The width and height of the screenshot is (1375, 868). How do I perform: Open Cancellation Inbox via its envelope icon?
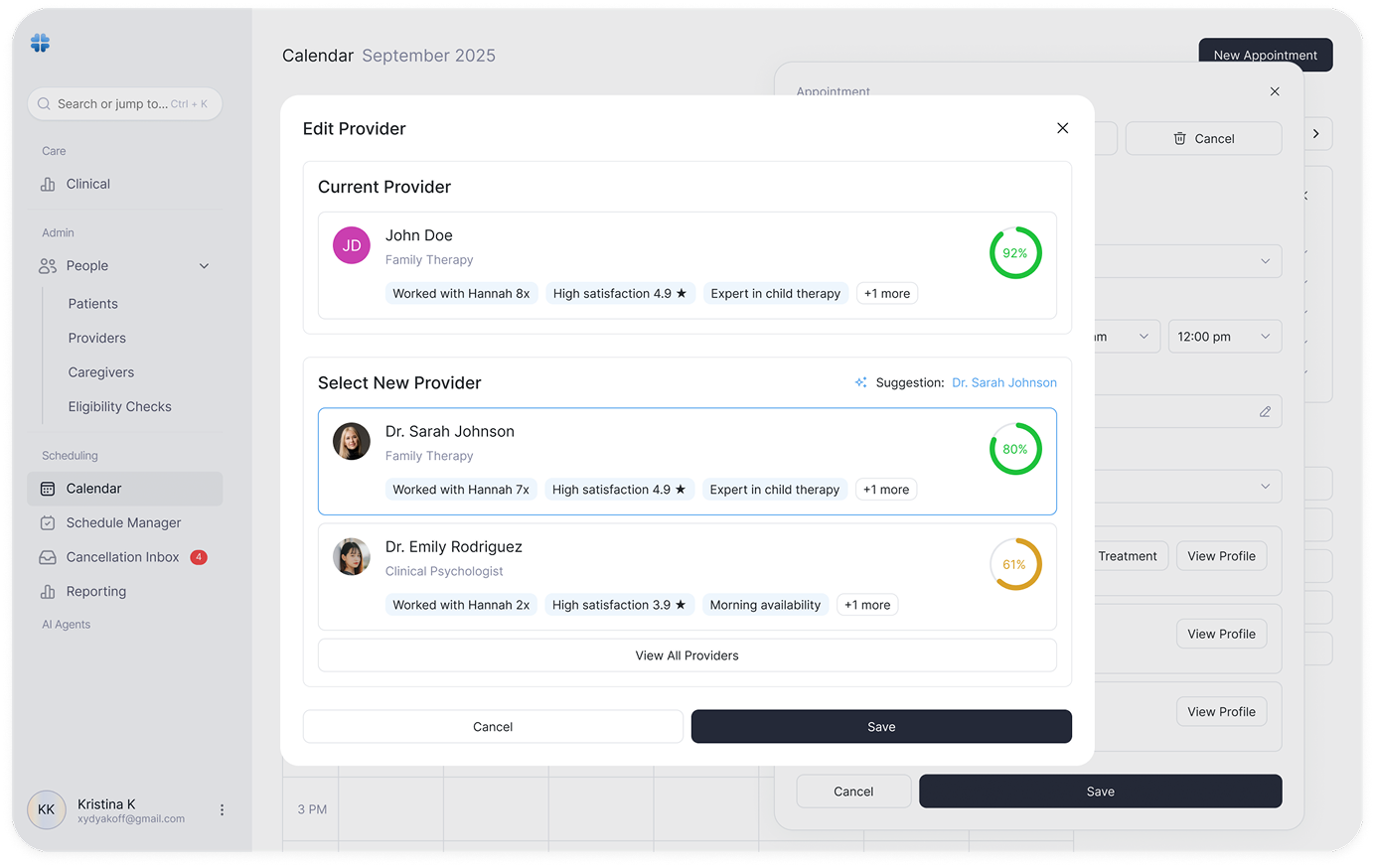click(x=46, y=557)
